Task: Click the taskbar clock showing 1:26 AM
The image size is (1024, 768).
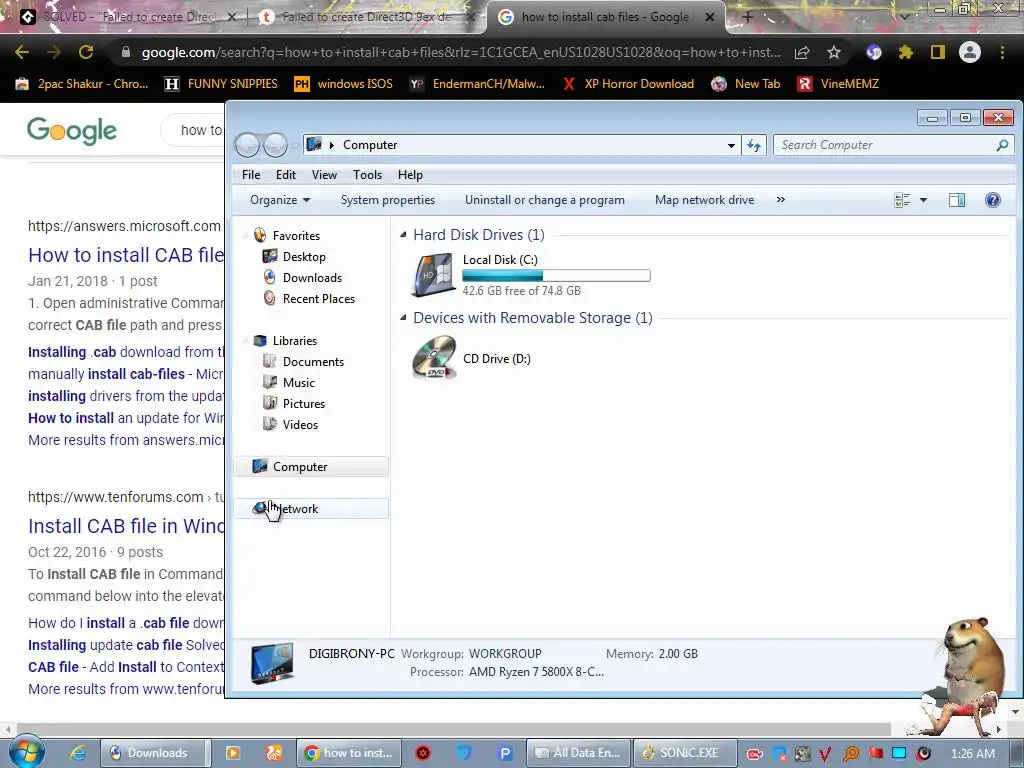Action: click(x=973, y=753)
